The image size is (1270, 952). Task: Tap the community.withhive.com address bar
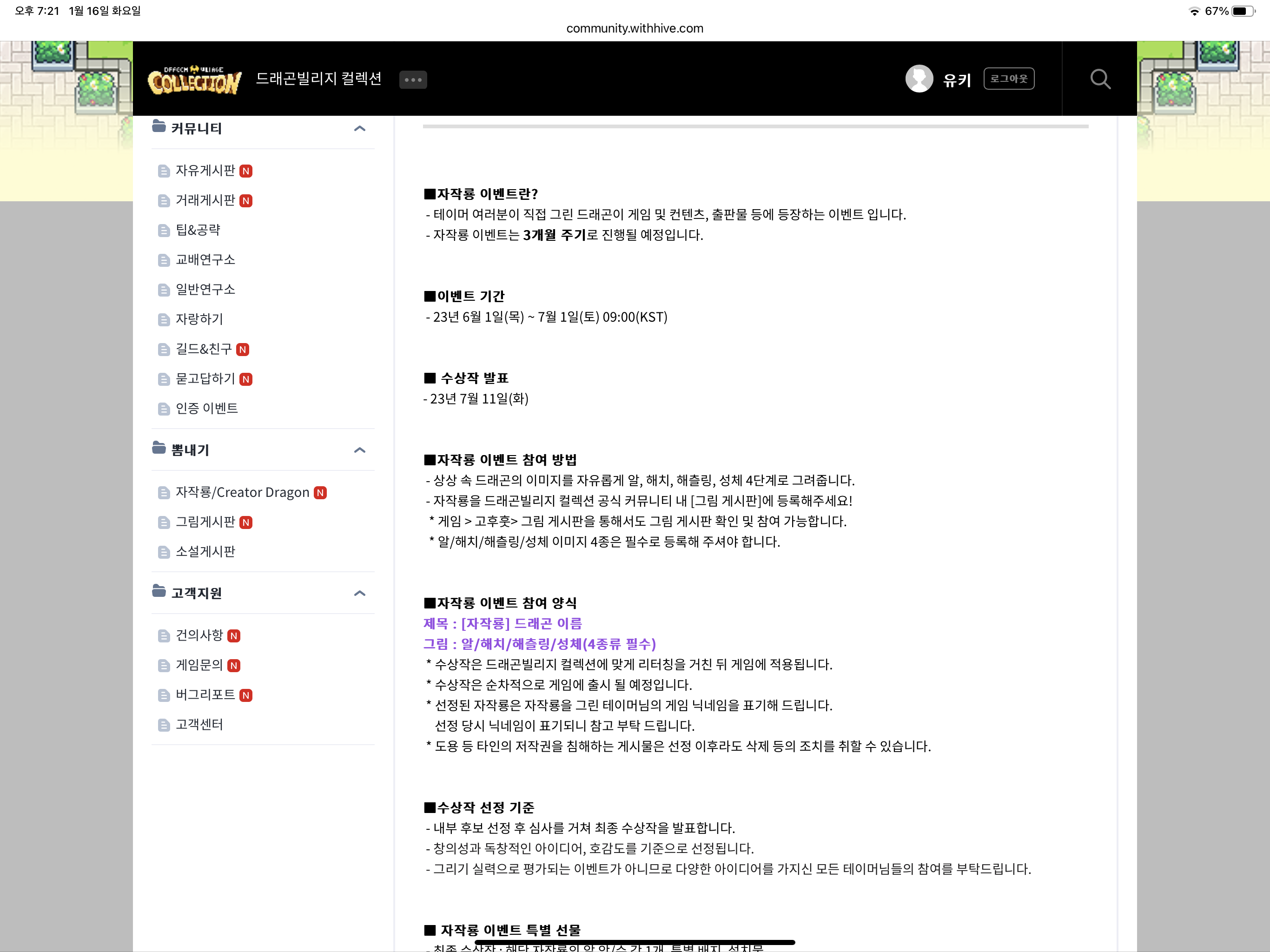tap(635, 28)
